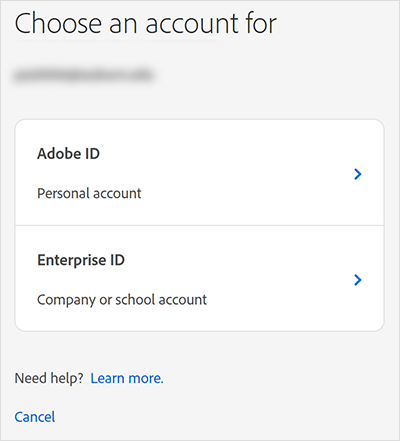400x441 pixels.
Task: Click the blurred email address
Action: click(84, 75)
